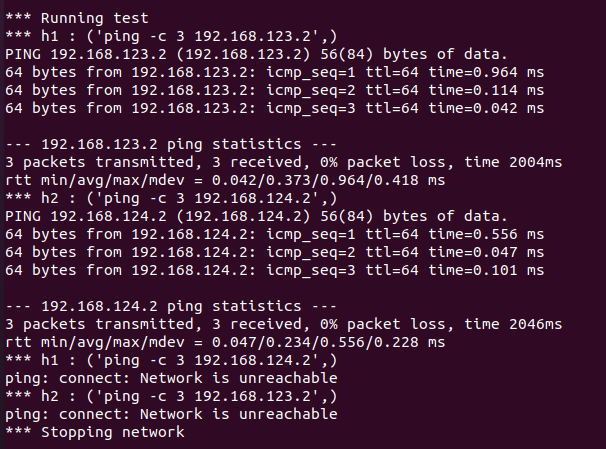Click the "*** Stopping network" line
The image size is (606, 449).
pyautogui.click(x=94, y=432)
